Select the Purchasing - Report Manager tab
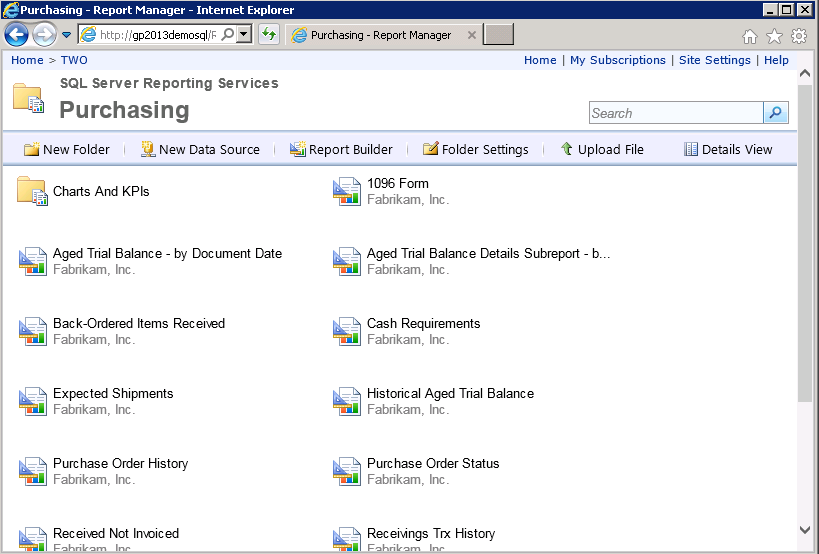This screenshot has height=554, width=819. (381, 35)
